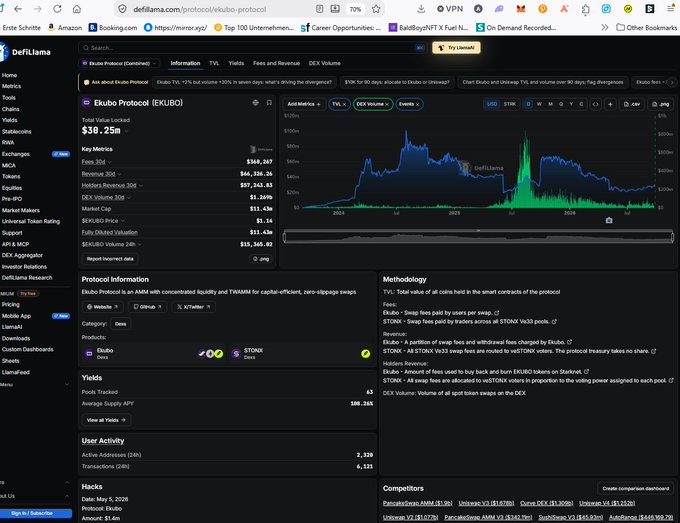680x523 pixels.
Task: Open external link icon after Ekubo swap fees
Action: point(497,313)
